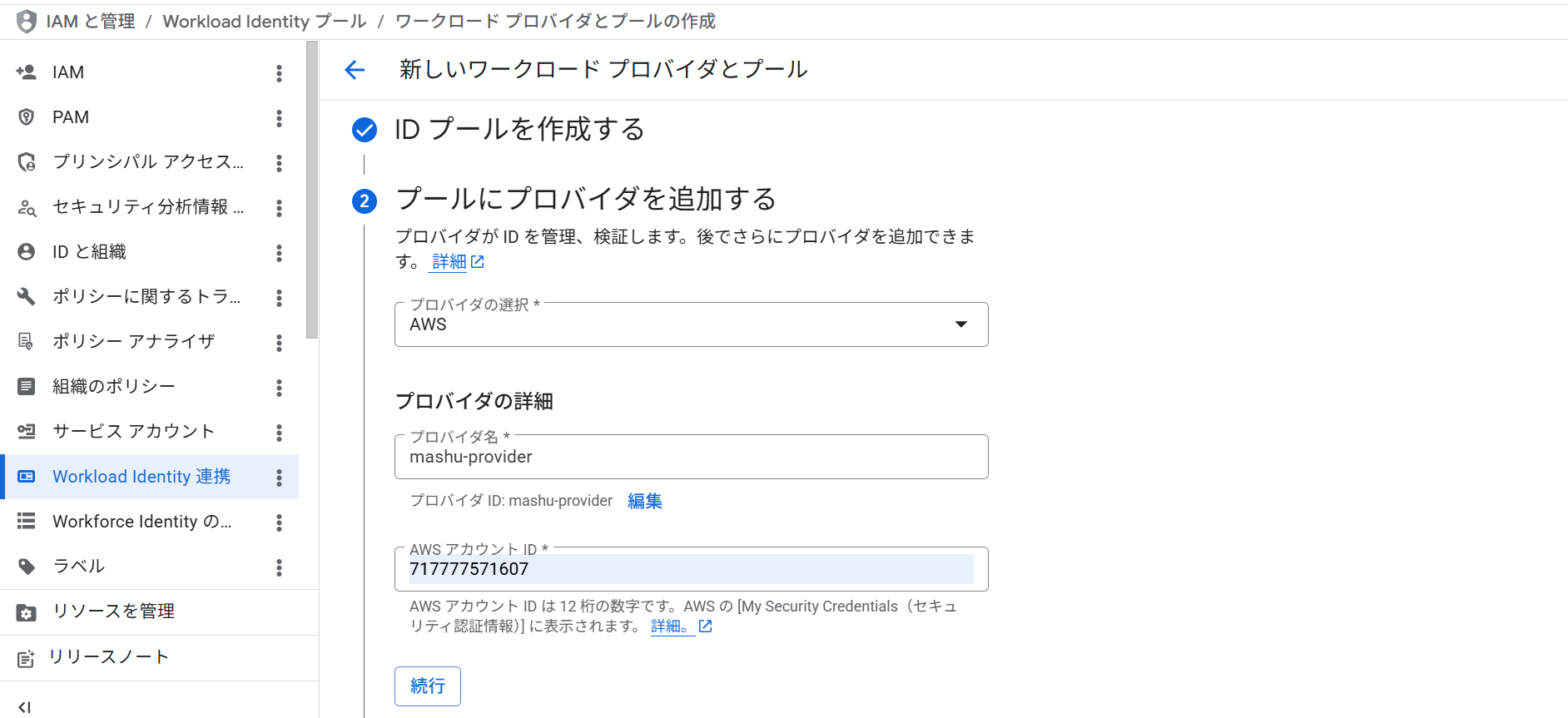Open Workload Identity 連携 in the sidebar
This screenshot has width=1568, height=718.
[141, 477]
